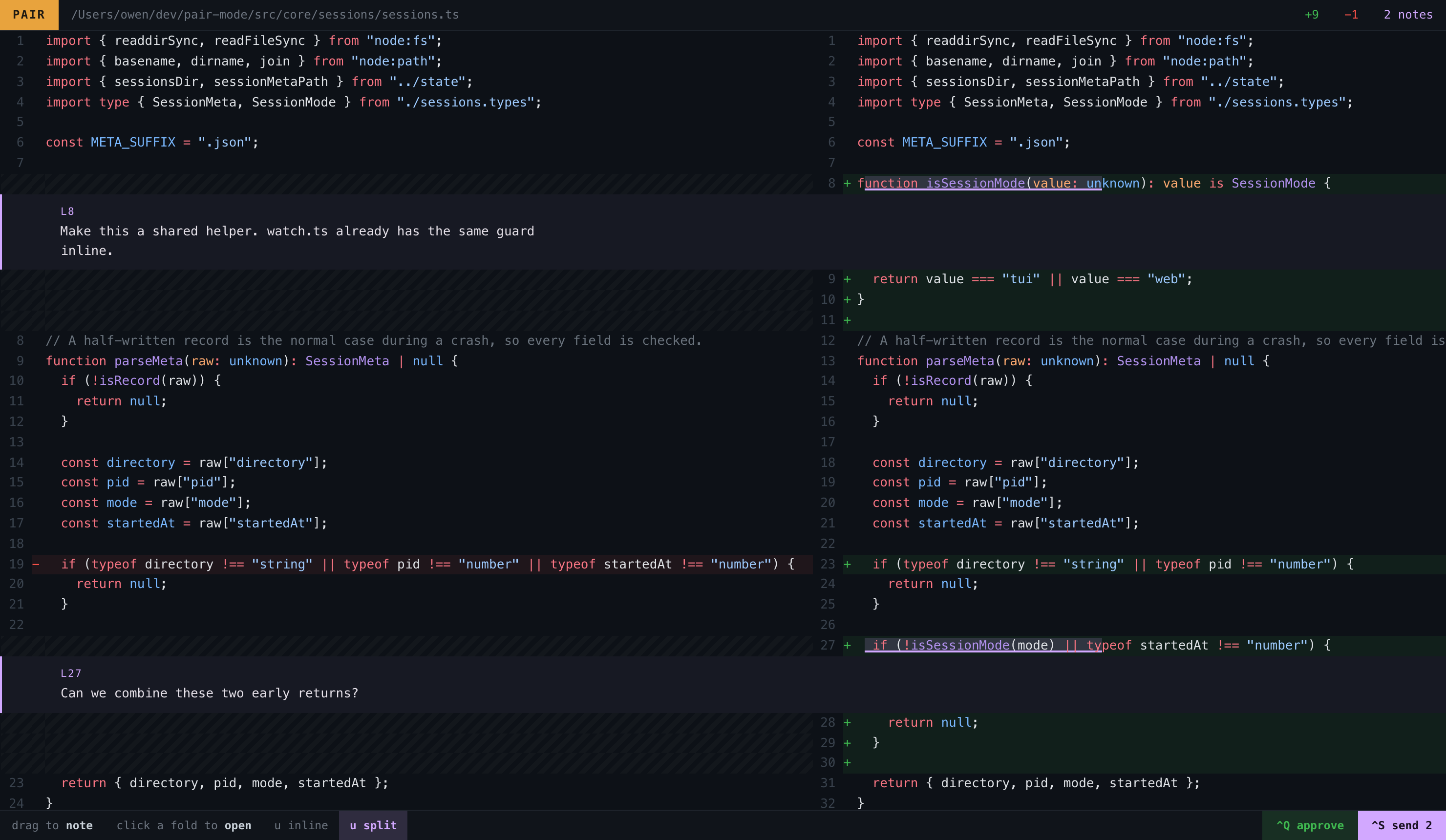Image resolution: width=1446 pixels, height=840 pixels.
Task: Switch to the u split view
Action: [x=373, y=825]
